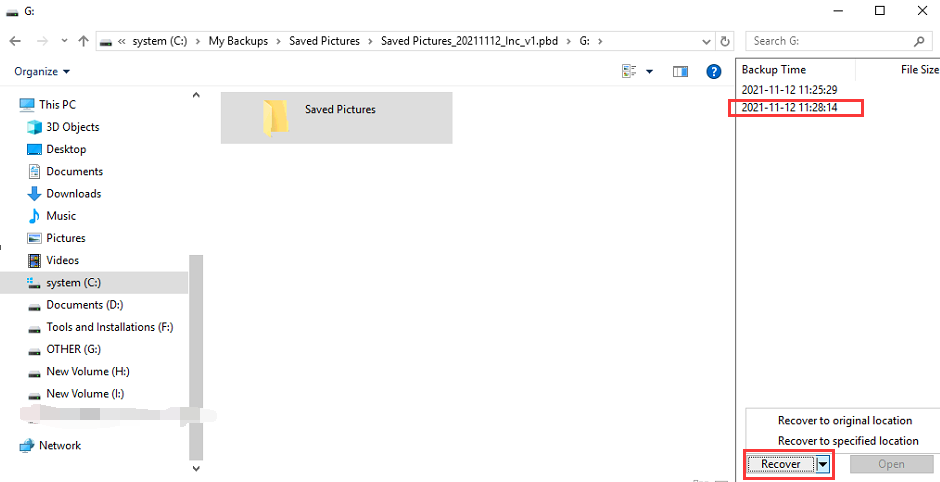
Task: Toggle the preview pane
Action: click(x=680, y=71)
